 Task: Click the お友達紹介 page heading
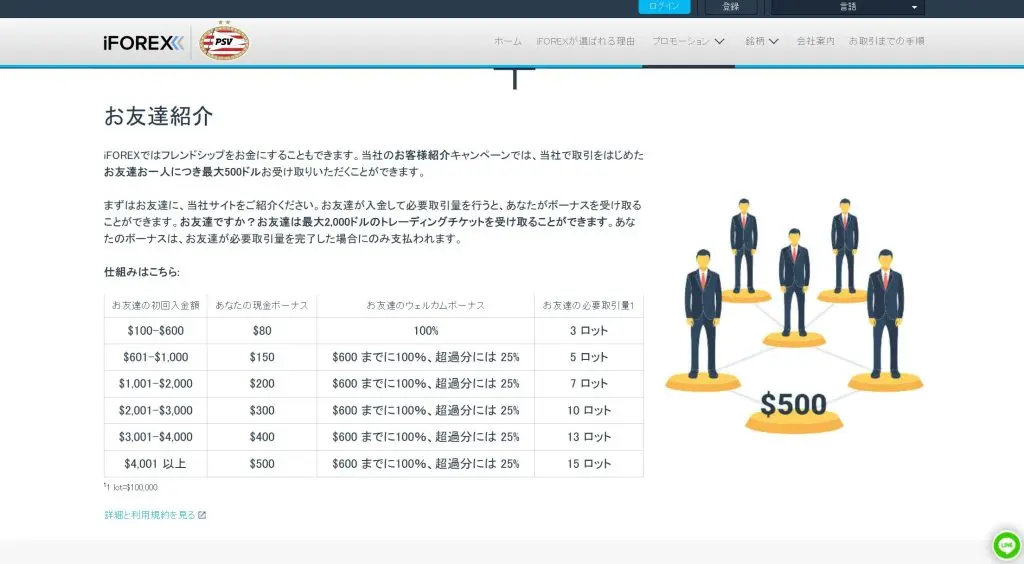click(x=158, y=116)
